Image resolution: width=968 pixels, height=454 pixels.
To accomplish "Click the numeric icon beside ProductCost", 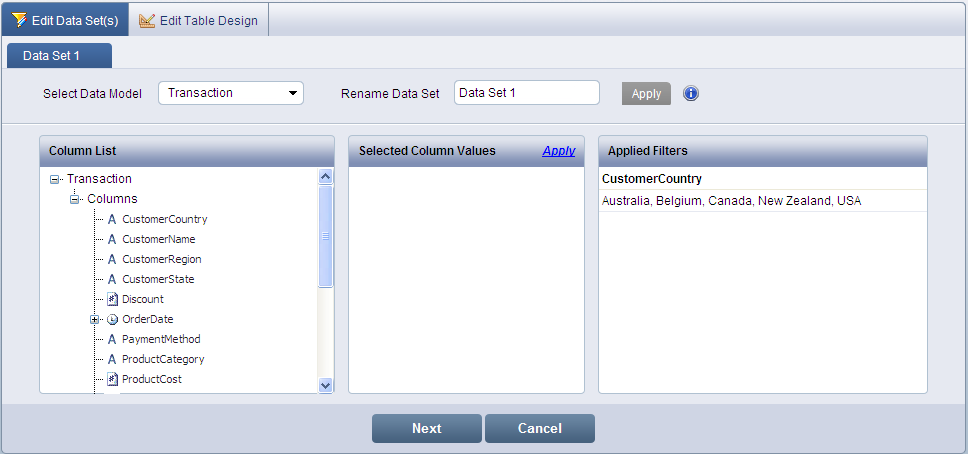I will [x=112, y=379].
